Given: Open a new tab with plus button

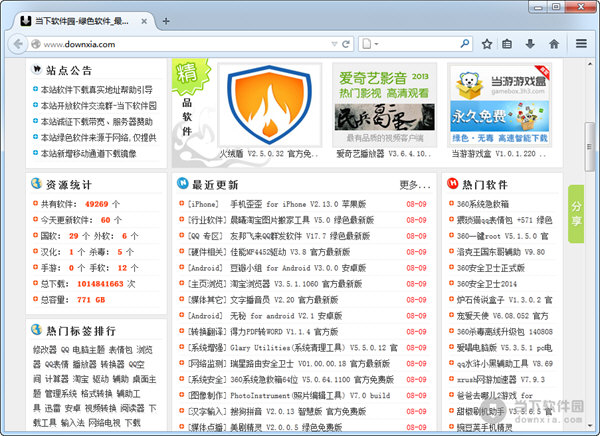Looking at the screenshot, I should [166, 21].
